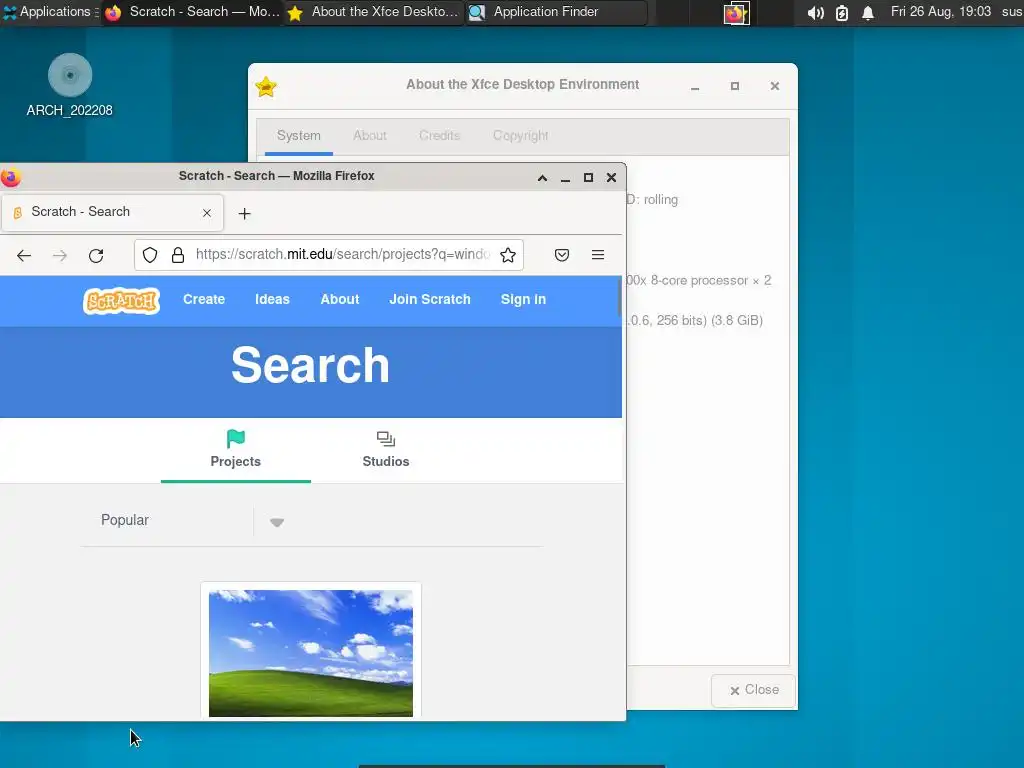Click the Close button in About Xfce
The height and width of the screenshot is (768, 1024).
[754, 690]
